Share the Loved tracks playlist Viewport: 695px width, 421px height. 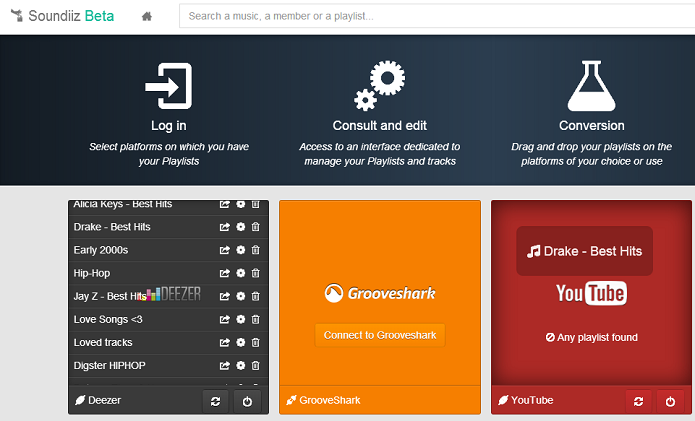(225, 342)
